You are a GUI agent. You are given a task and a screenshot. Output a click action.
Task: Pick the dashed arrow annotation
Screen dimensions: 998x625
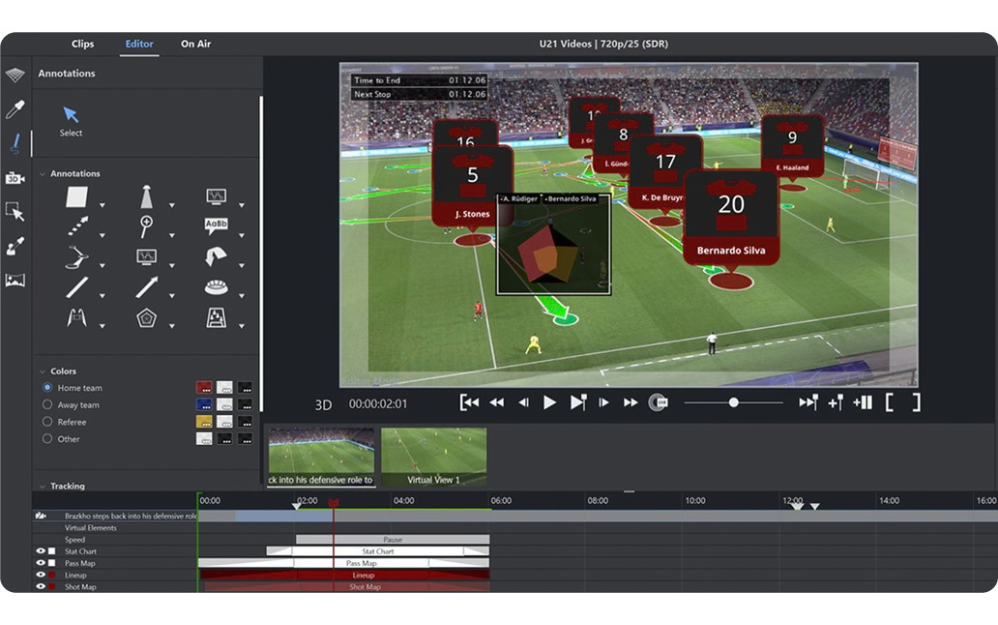point(78,226)
